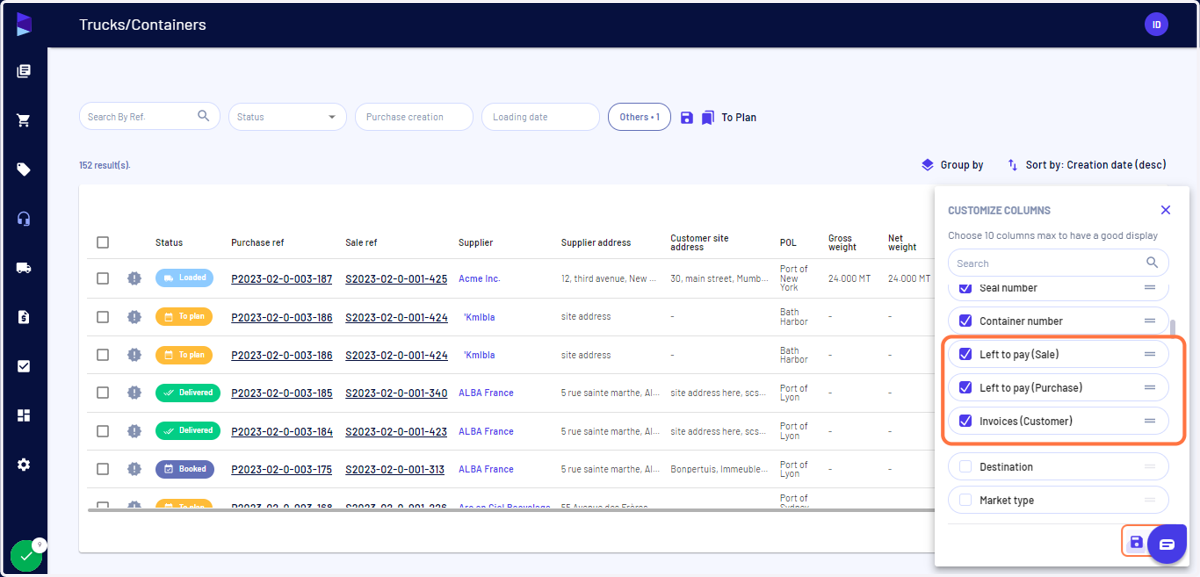Viewport: 1200px width, 577px height.
Task: Open sale ref S2023-02-0-001-340
Action: (x=396, y=393)
